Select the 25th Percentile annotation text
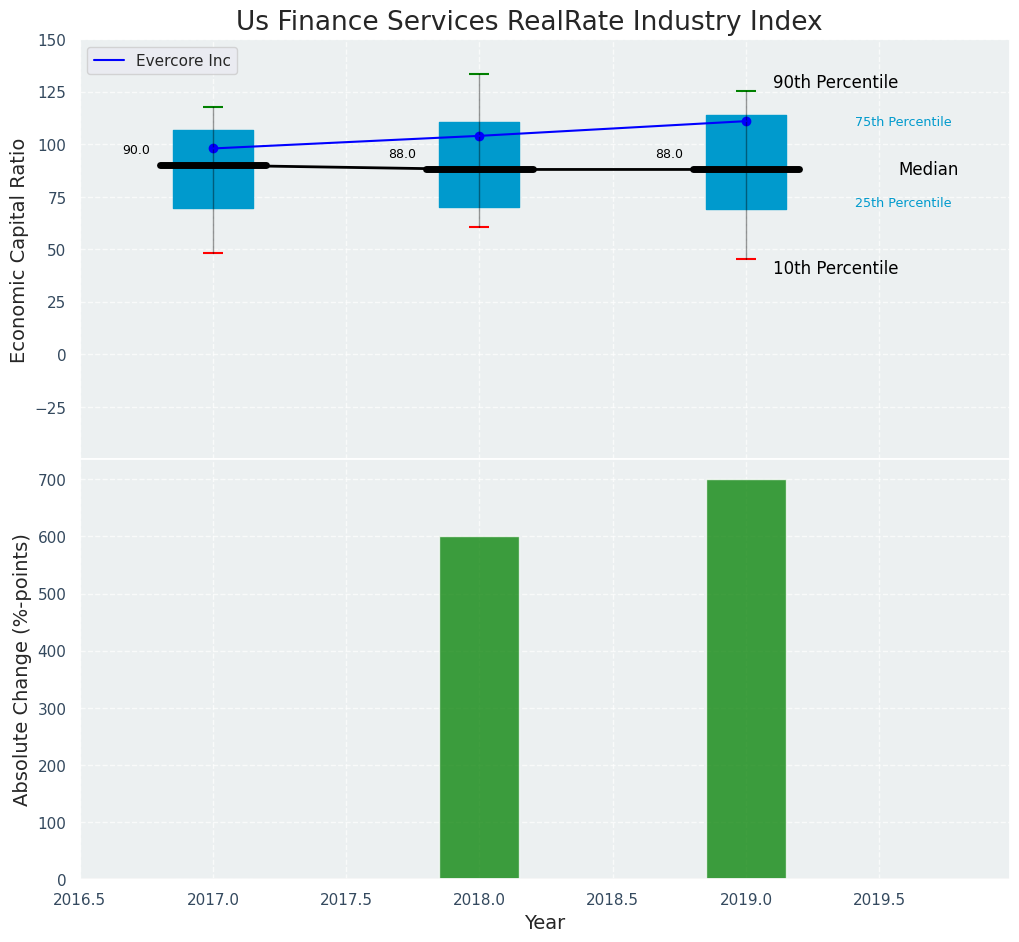Image resolution: width=1019 pixels, height=942 pixels. pos(903,203)
